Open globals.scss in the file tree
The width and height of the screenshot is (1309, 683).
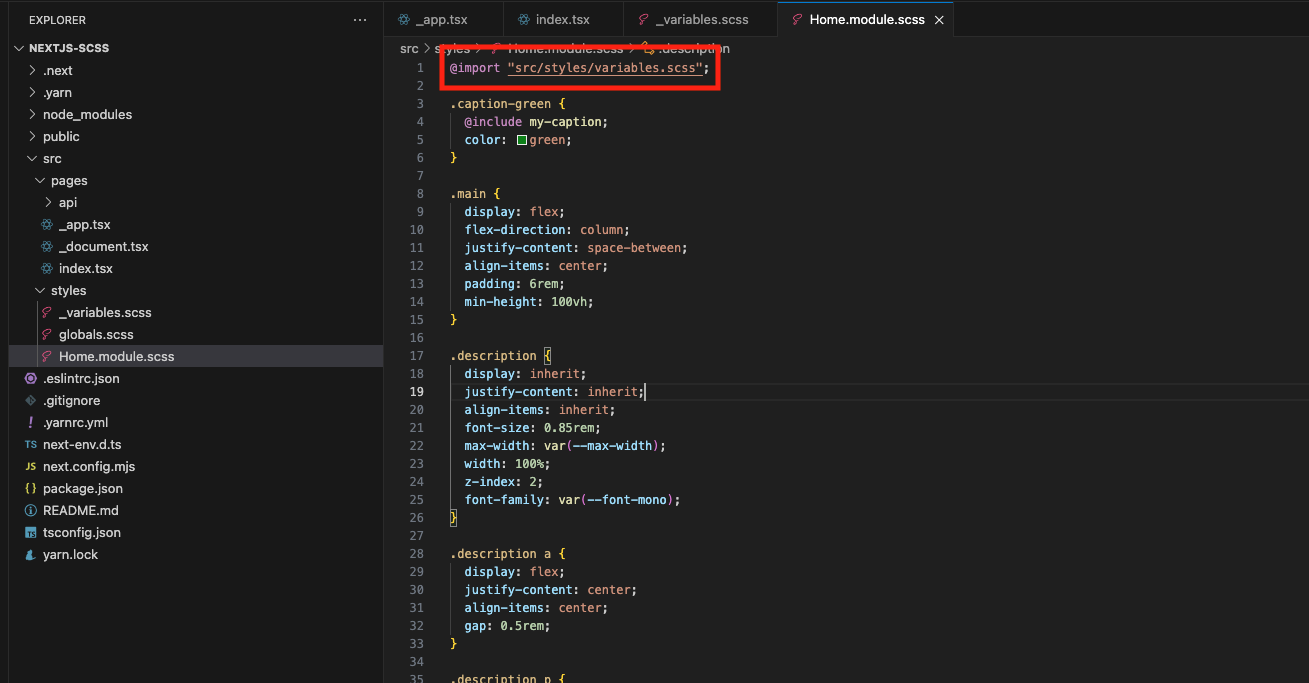tap(96, 335)
